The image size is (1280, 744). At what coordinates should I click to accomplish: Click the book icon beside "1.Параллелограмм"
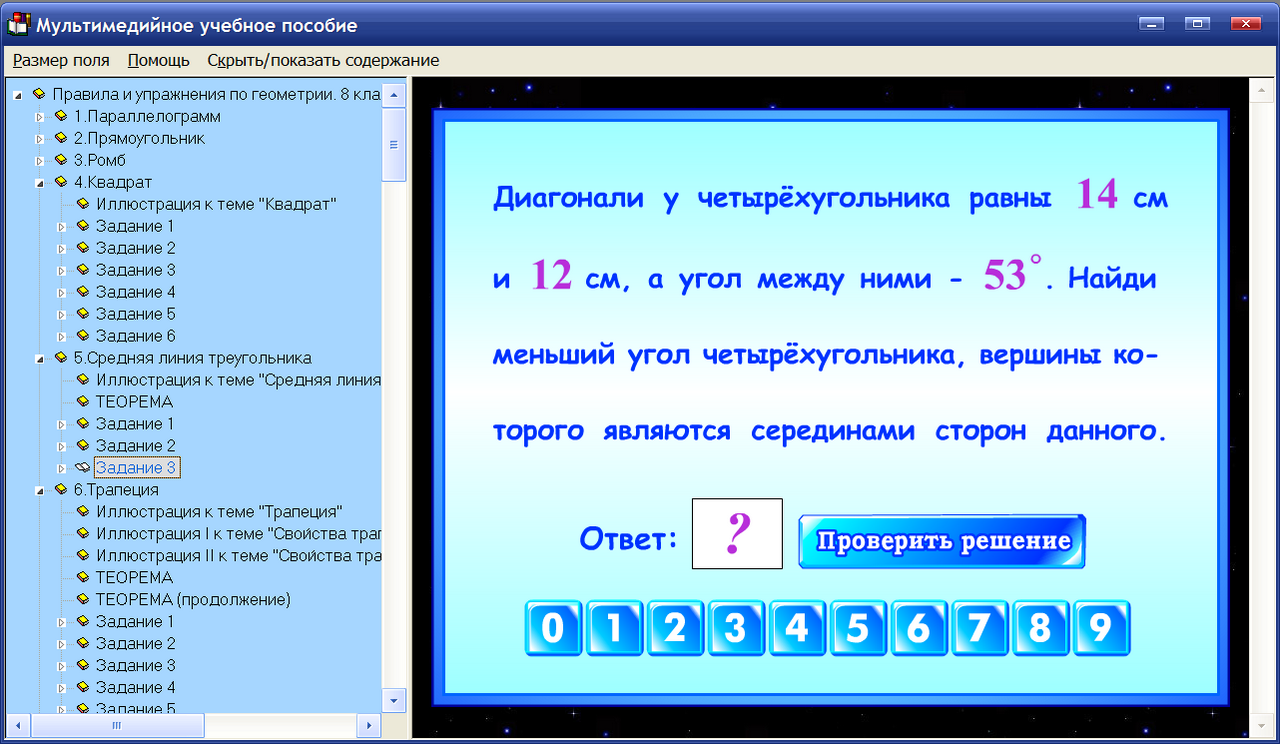(61, 116)
